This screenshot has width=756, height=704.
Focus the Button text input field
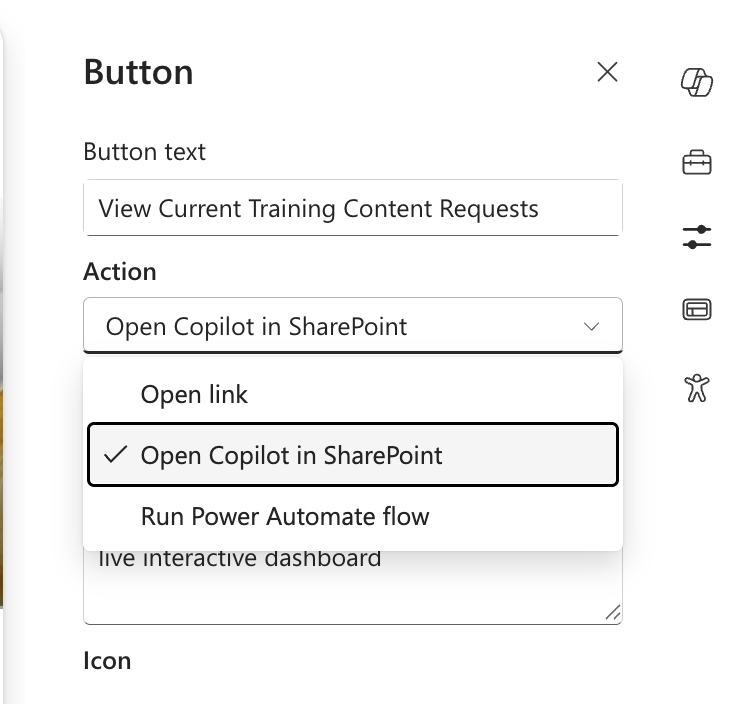click(x=353, y=208)
